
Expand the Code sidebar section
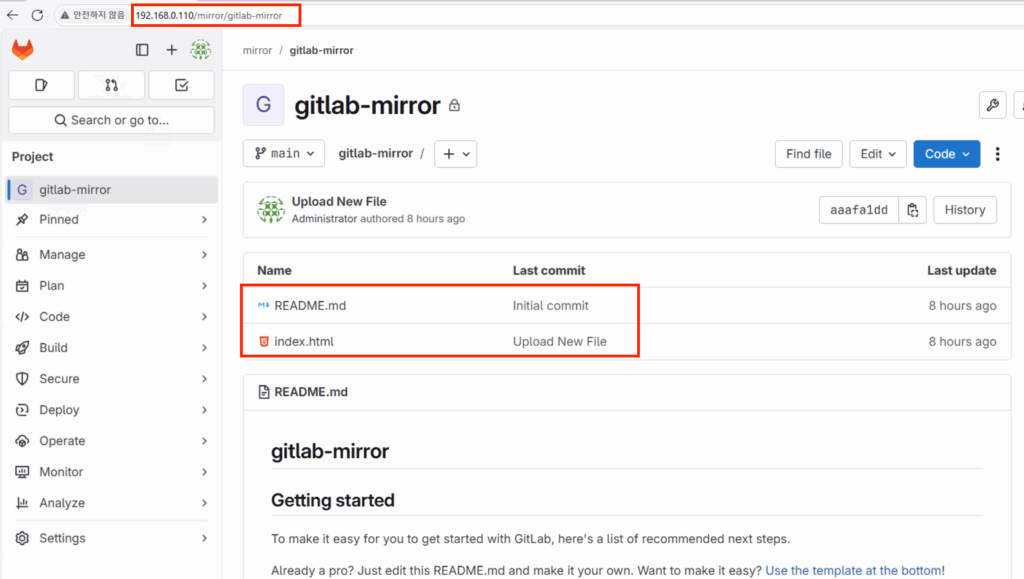pos(204,317)
